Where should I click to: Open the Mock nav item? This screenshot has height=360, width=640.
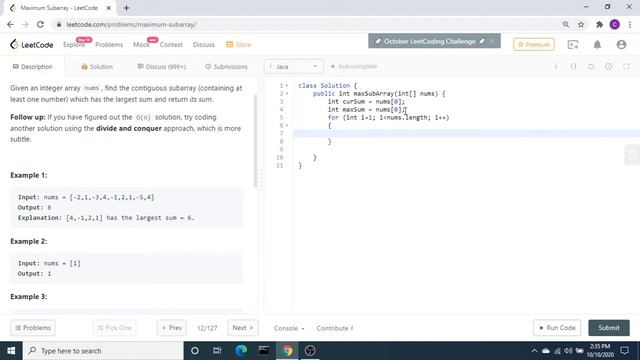(141, 44)
